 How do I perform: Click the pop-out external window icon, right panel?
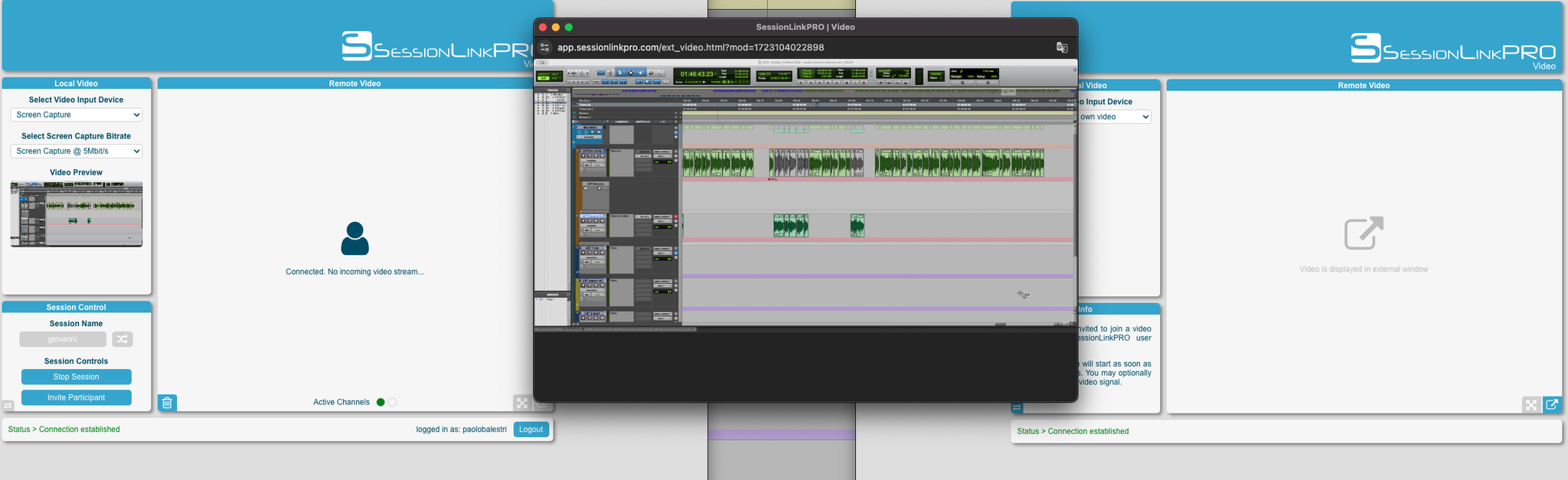1552,405
